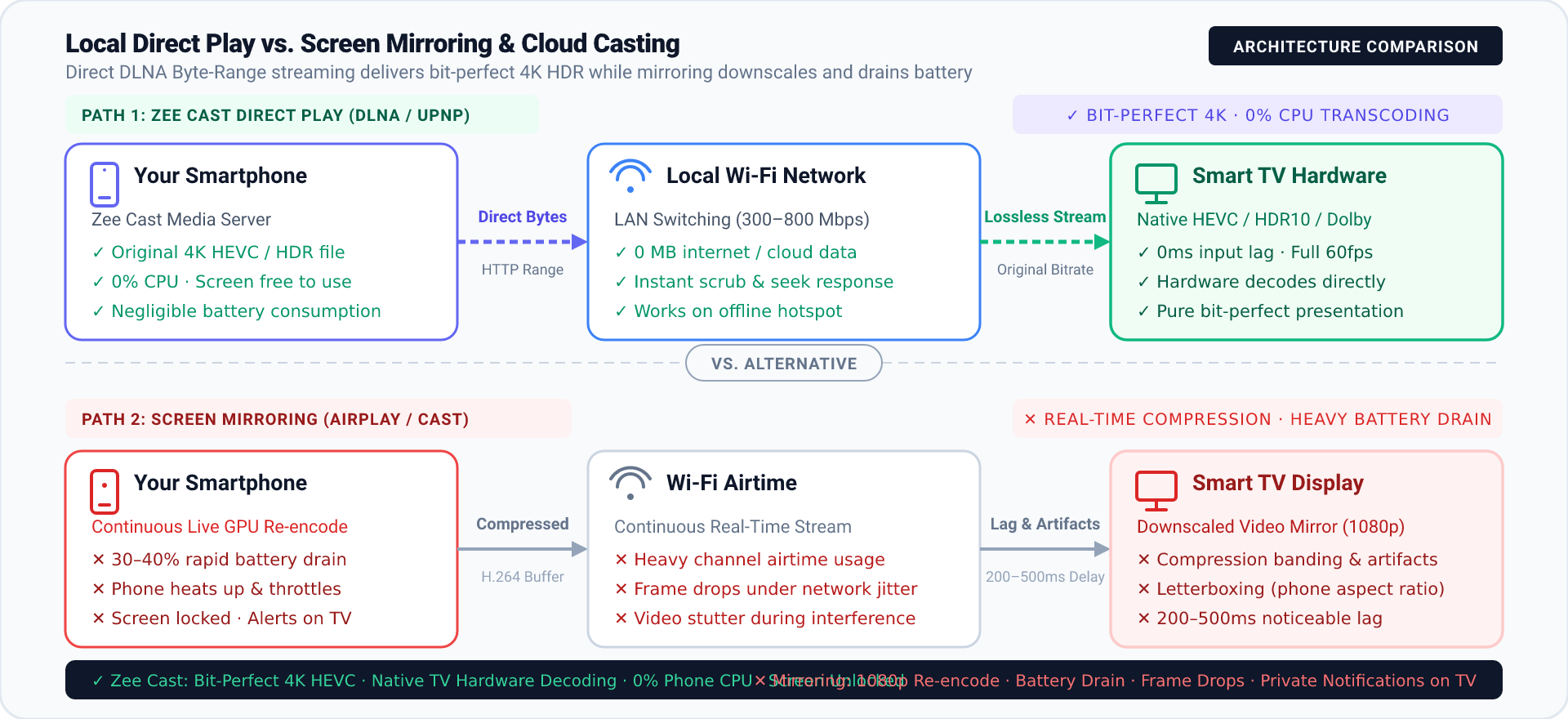Click 'Private Notifications on TV' in footer bar
This screenshot has width=1568, height=719.
[x=1368, y=681]
